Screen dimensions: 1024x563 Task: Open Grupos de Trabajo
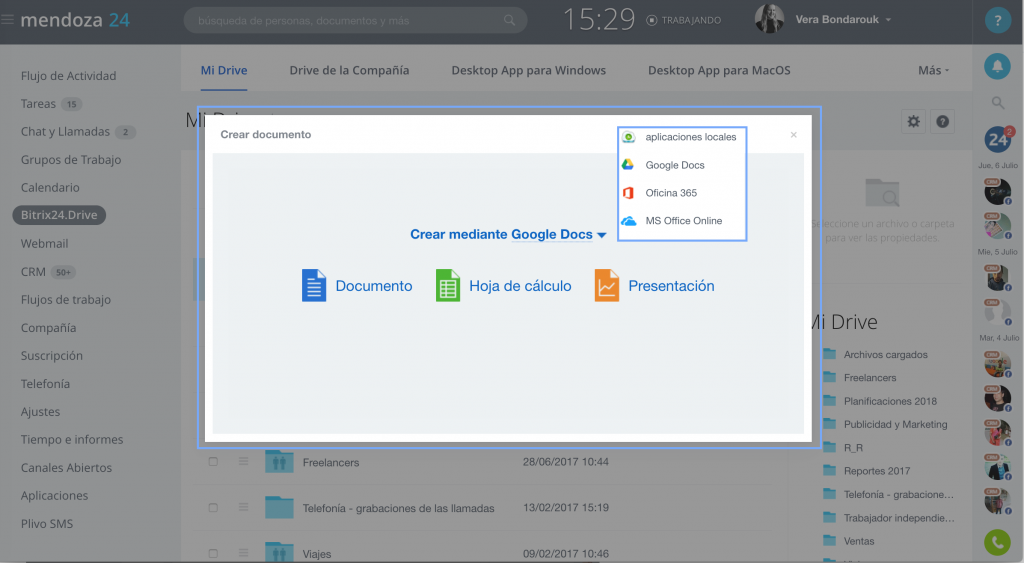pos(71,159)
